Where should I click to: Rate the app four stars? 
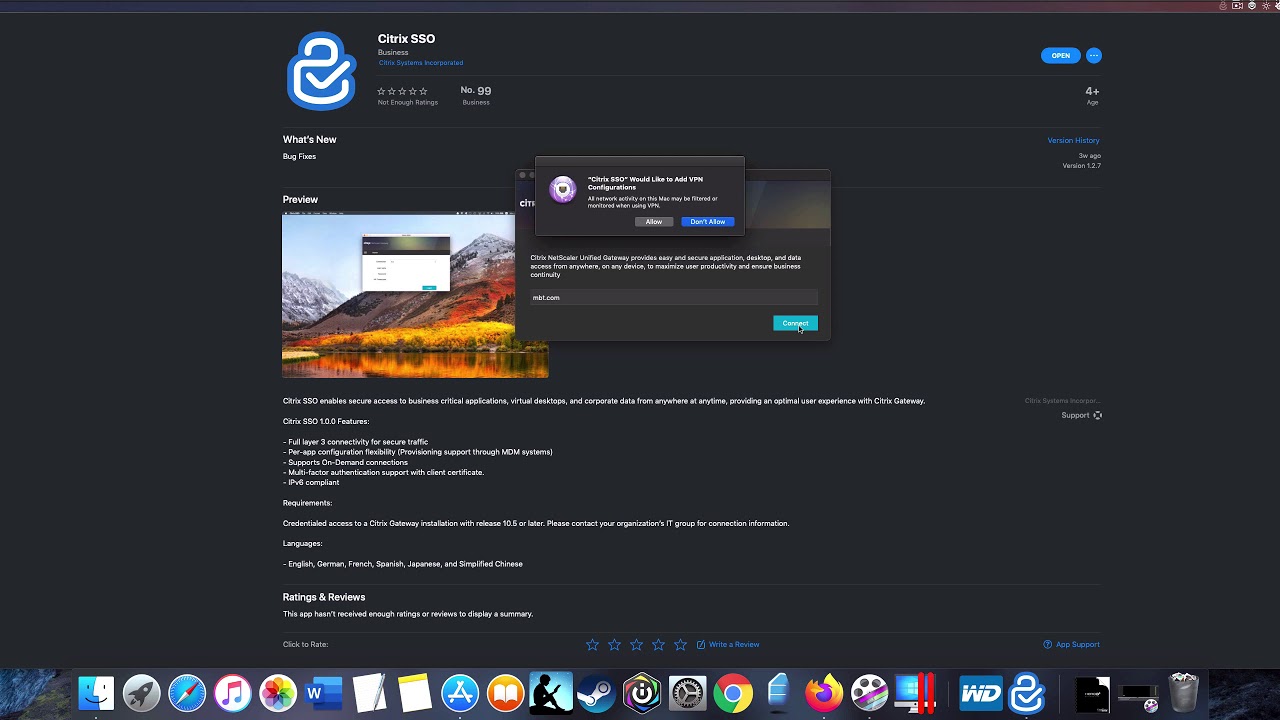pyautogui.click(x=658, y=645)
